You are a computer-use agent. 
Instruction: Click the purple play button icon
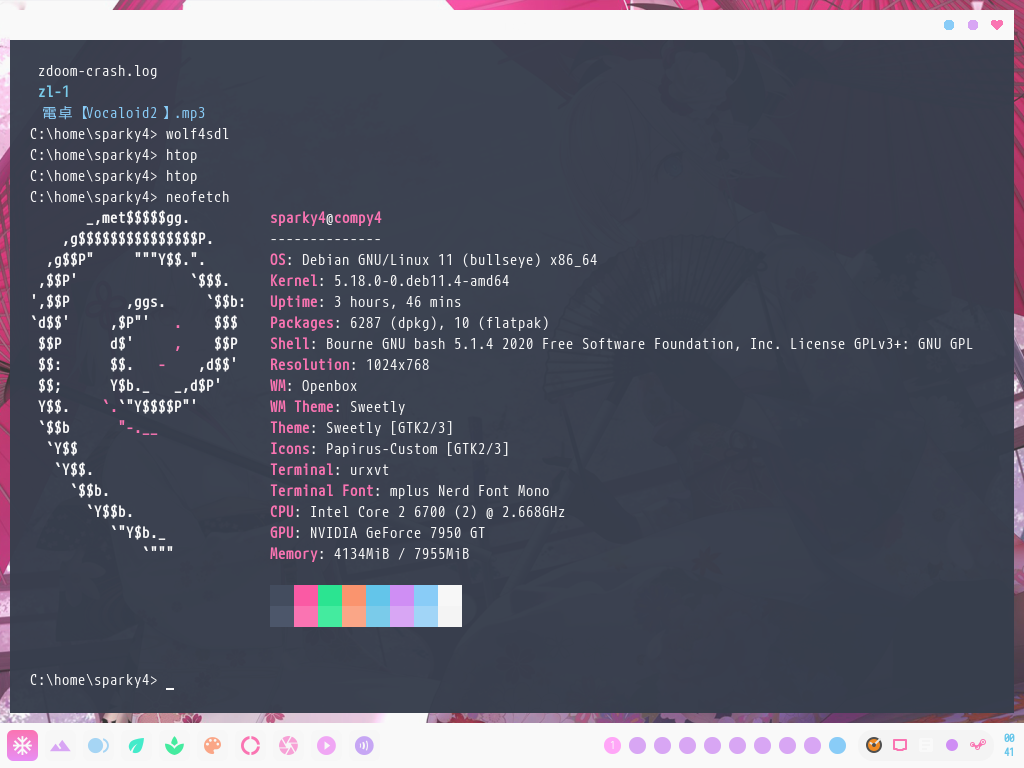coord(326,745)
